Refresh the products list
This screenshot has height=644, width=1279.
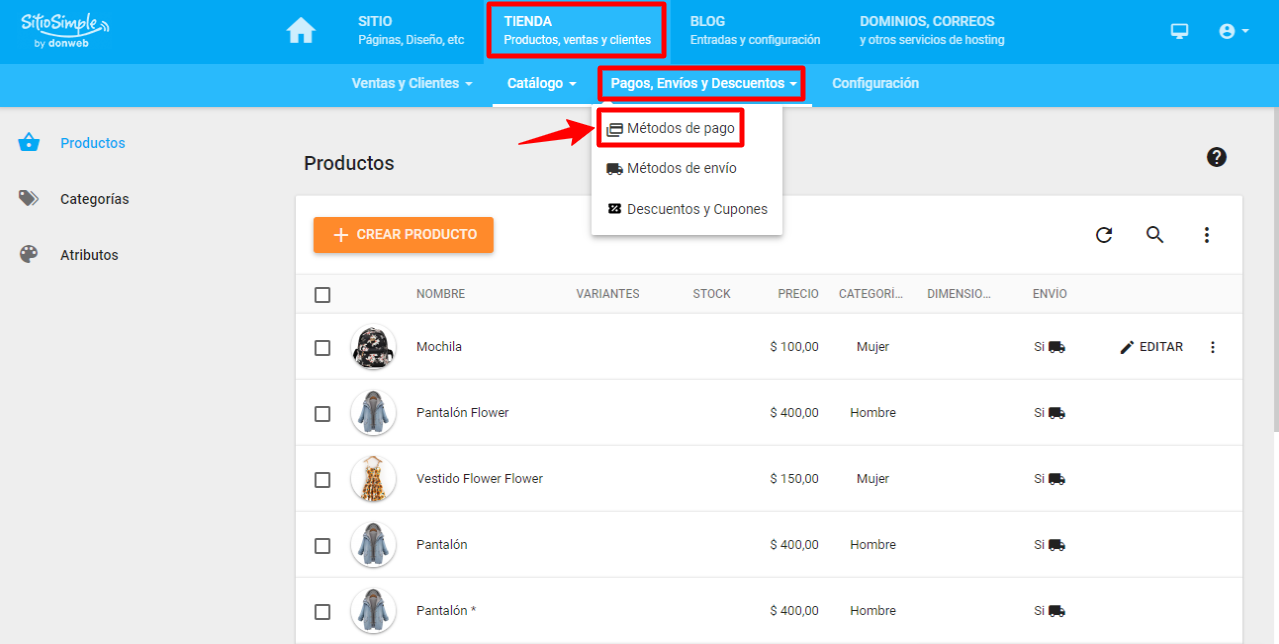(x=1104, y=235)
